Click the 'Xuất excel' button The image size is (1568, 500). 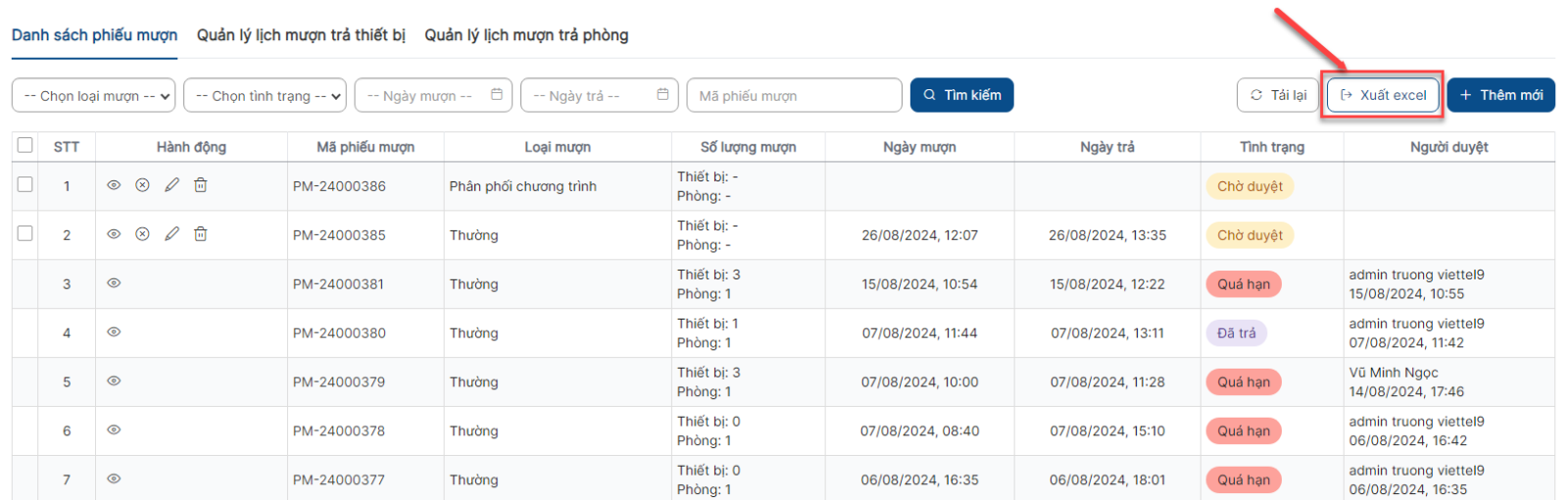(1383, 95)
